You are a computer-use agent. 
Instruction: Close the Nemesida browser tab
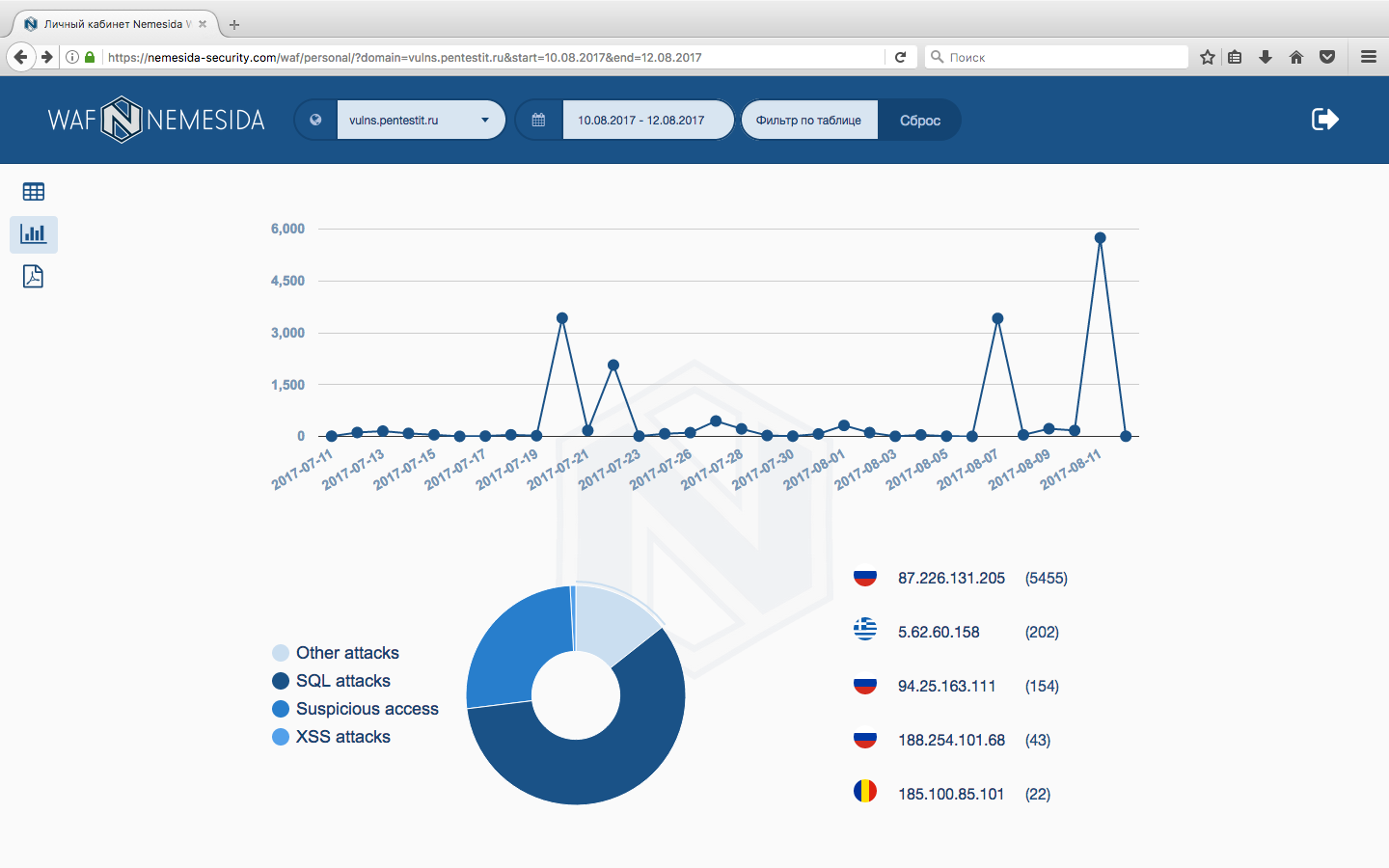203,24
